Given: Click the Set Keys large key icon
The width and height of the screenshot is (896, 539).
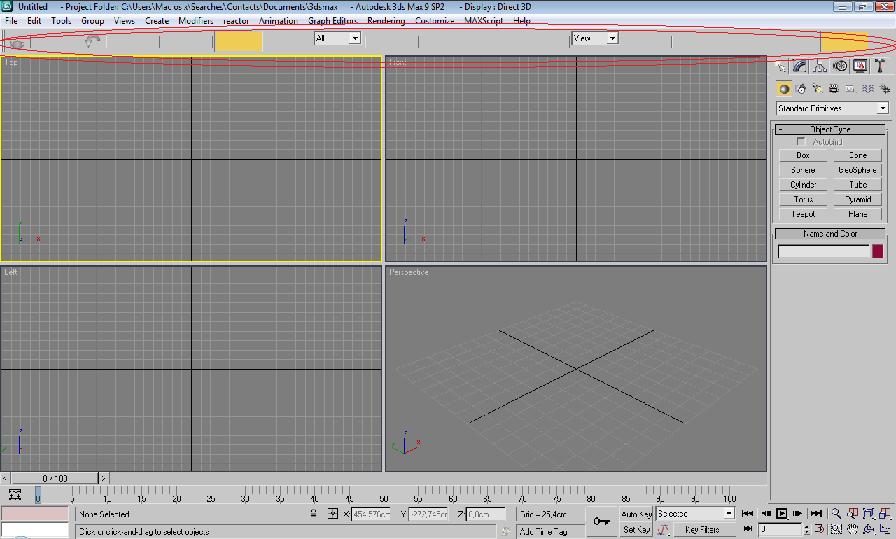Looking at the screenshot, I should pyautogui.click(x=602, y=521).
